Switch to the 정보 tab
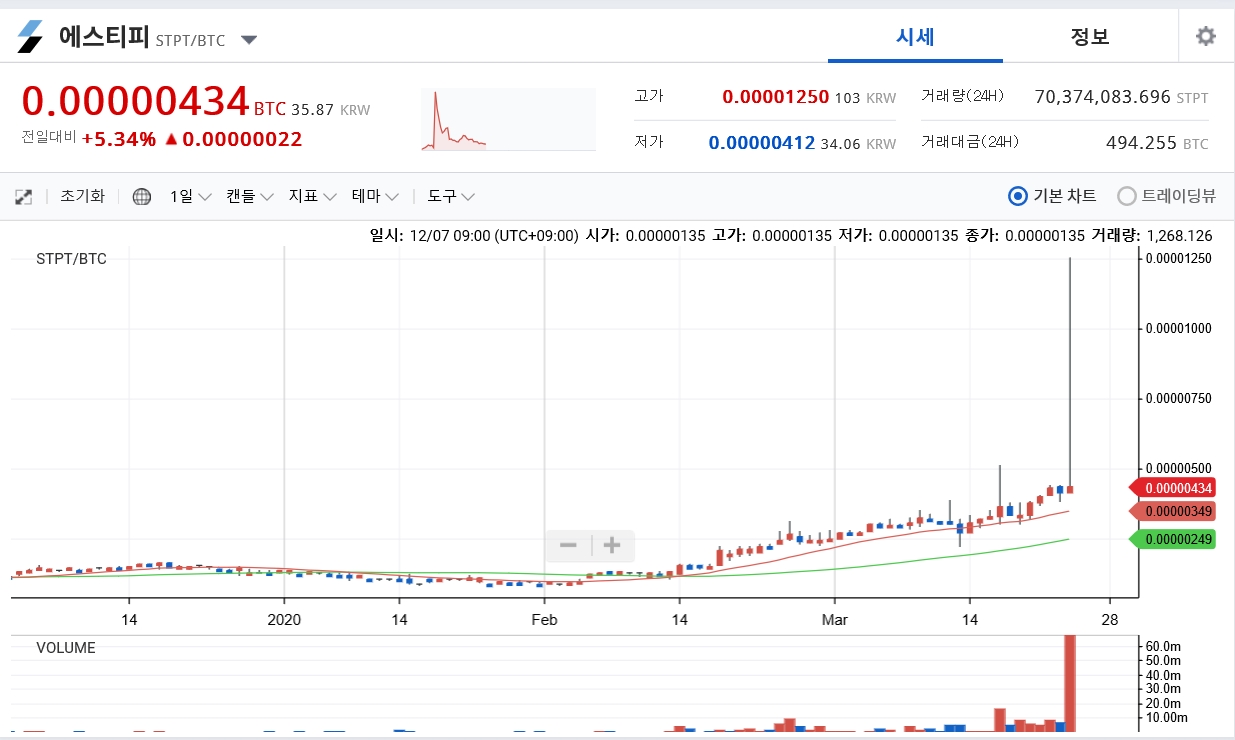This screenshot has height=740, width=1235. click(x=1090, y=37)
